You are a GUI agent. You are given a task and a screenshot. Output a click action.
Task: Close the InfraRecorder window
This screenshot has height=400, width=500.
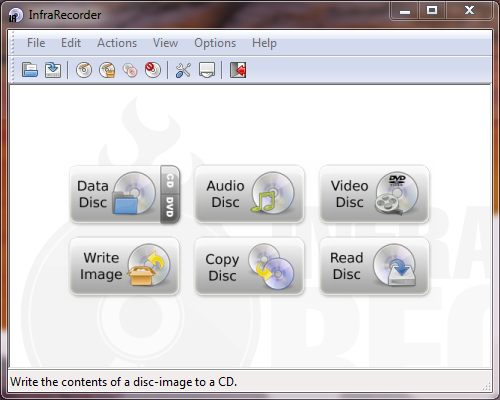469,11
